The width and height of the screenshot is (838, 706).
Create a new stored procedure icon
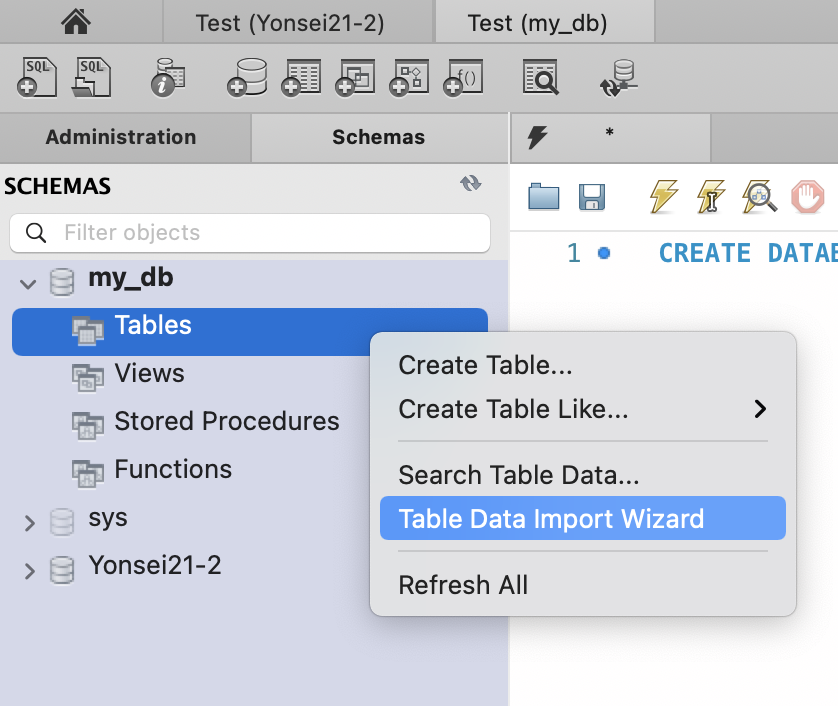tap(409, 77)
